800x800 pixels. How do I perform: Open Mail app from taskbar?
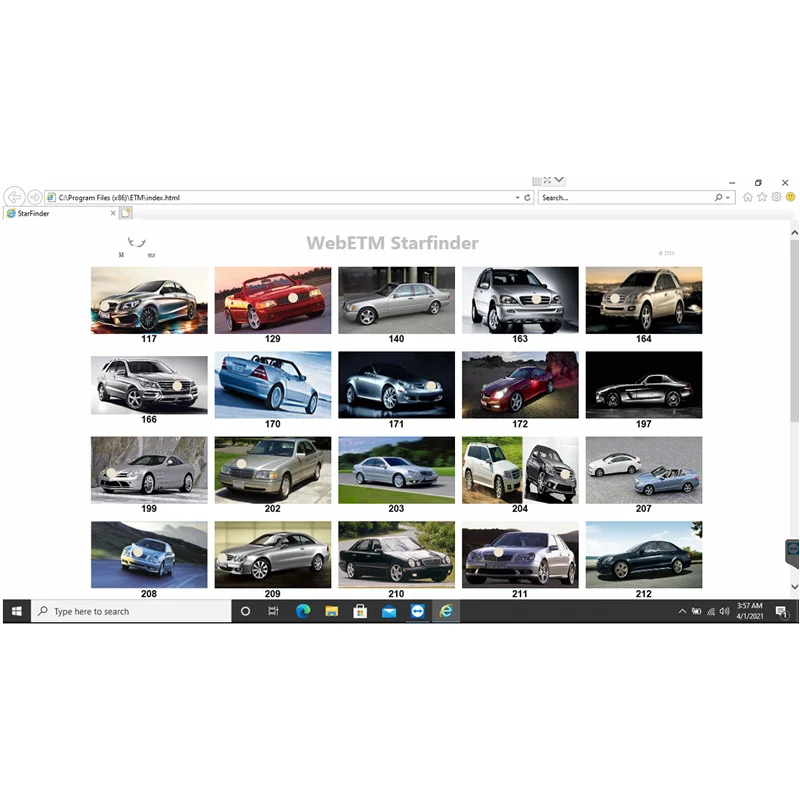point(389,611)
